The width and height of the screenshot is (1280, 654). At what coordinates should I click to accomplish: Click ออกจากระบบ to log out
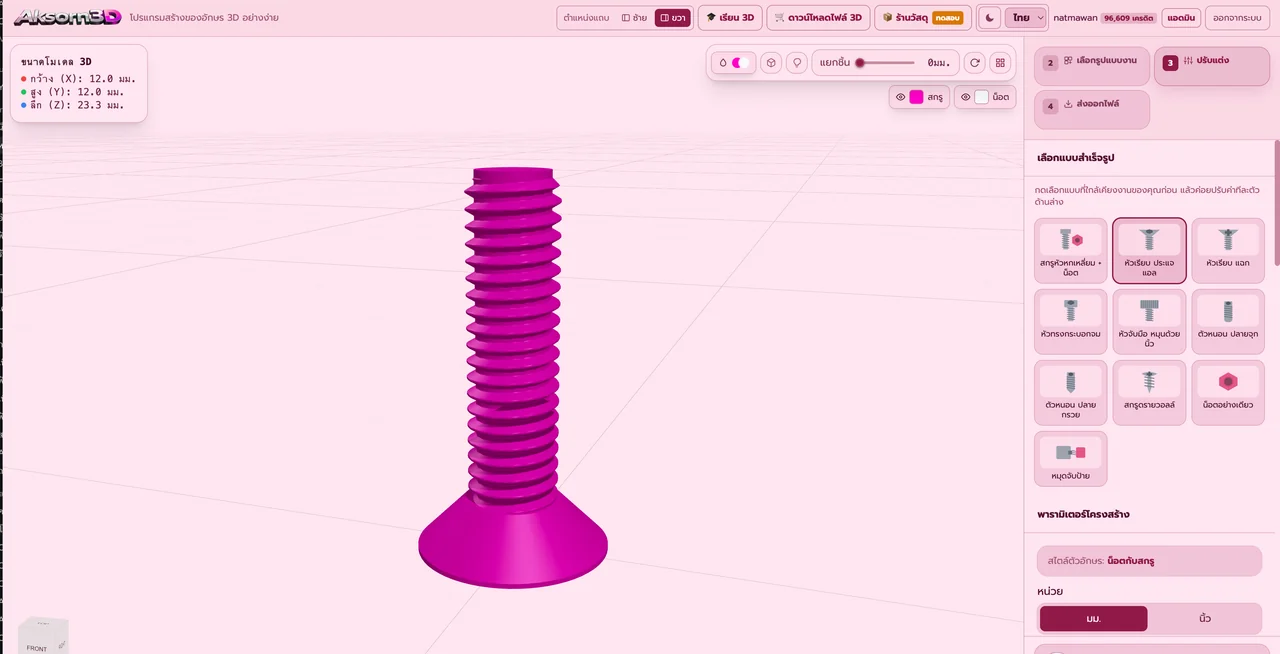(x=1236, y=18)
